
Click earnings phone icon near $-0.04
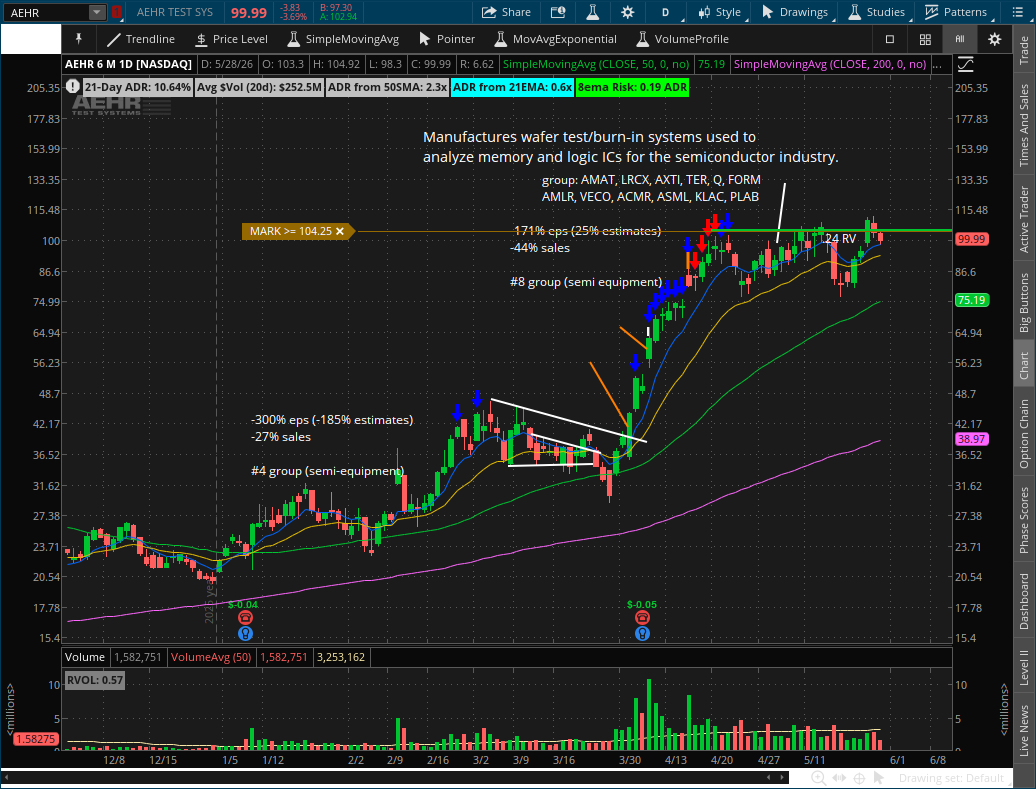245,617
